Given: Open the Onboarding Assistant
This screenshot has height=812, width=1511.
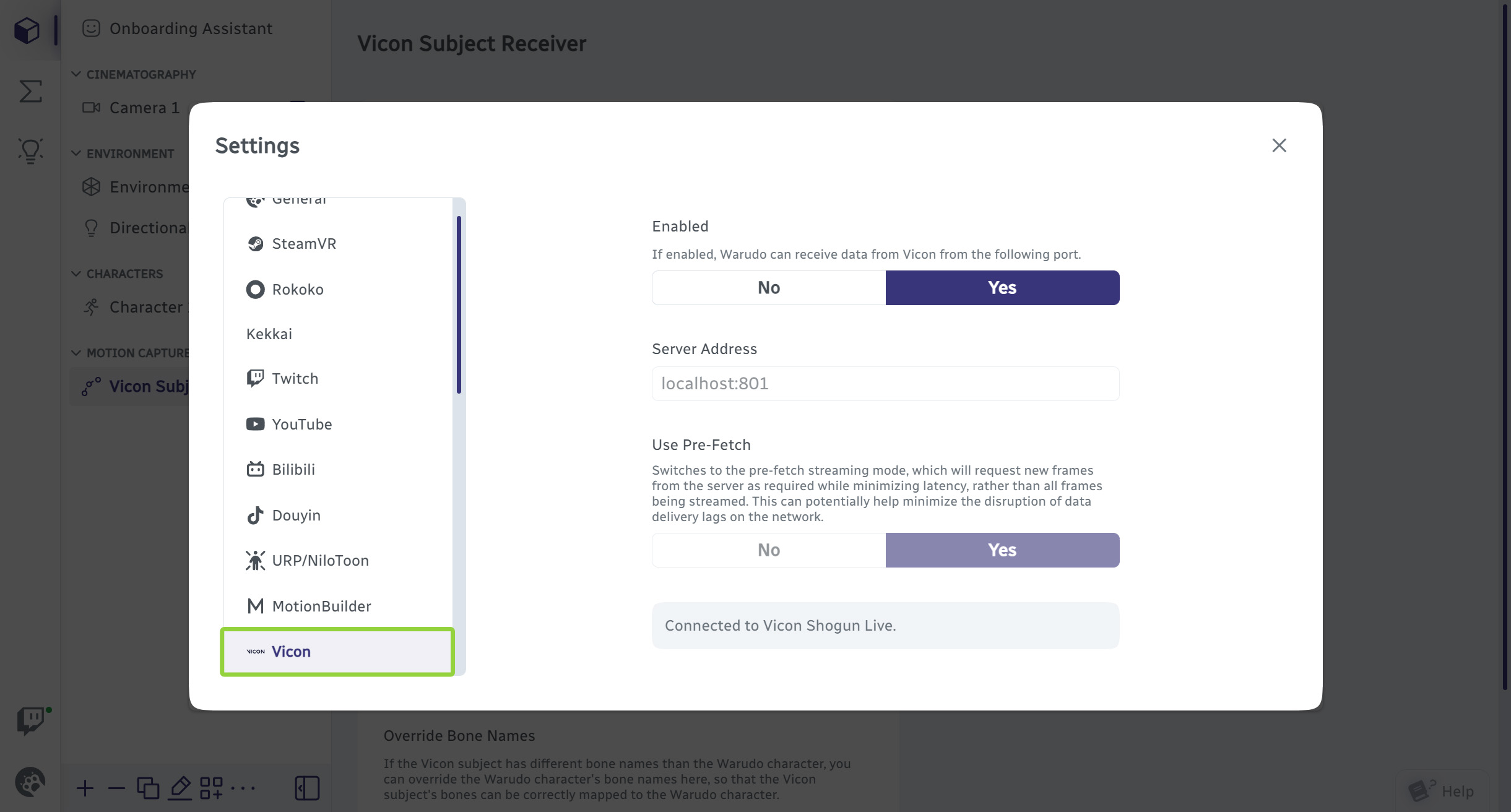Looking at the screenshot, I should [190, 28].
